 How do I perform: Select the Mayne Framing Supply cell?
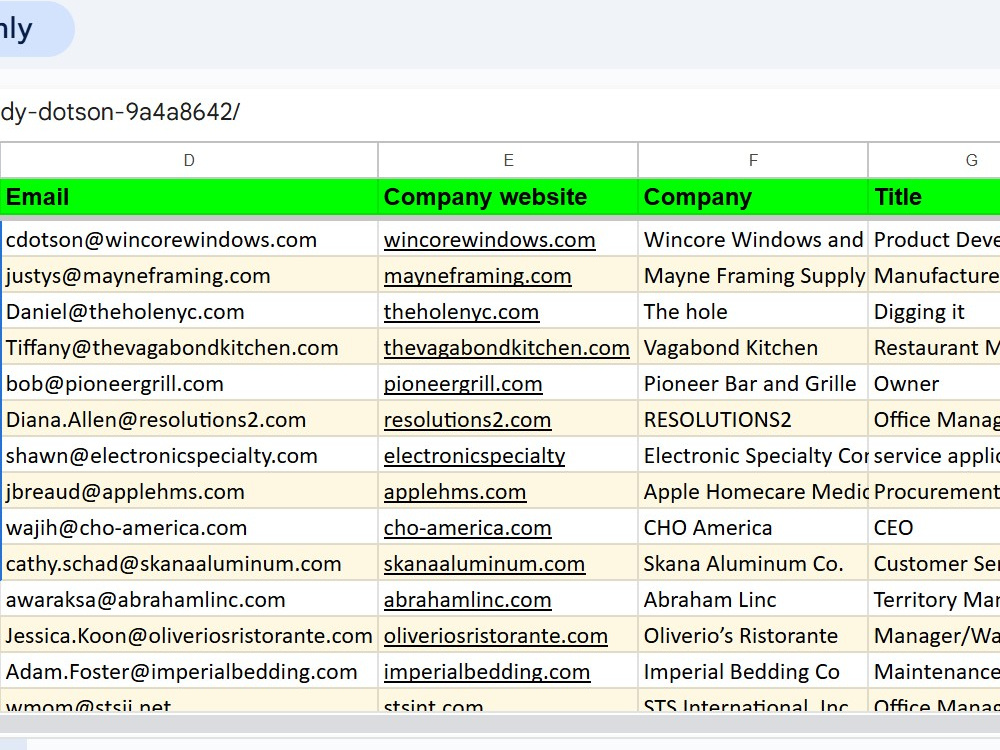pyautogui.click(x=753, y=276)
